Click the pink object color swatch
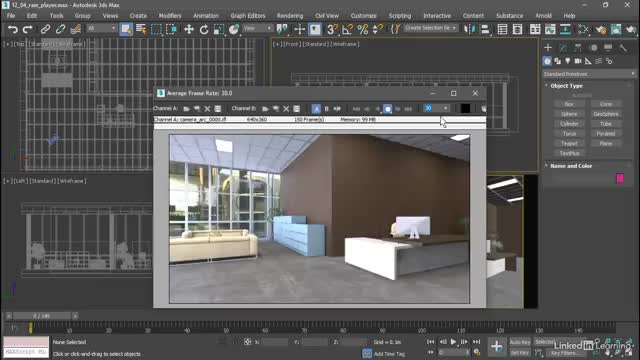Image resolution: width=640 pixels, height=360 pixels. (x=620, y=178)
